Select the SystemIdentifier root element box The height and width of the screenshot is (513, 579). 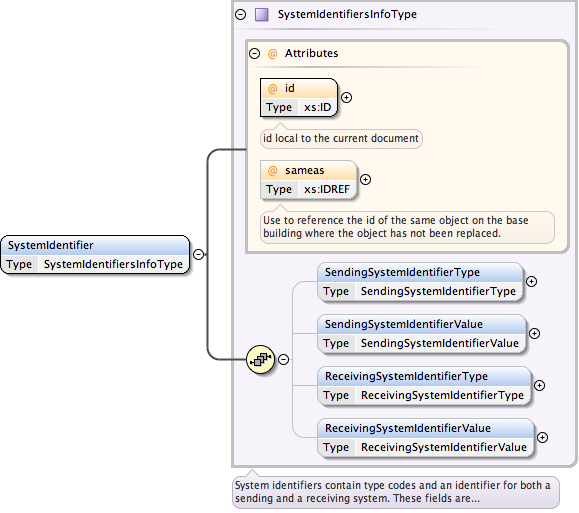[x=95, y=254]
